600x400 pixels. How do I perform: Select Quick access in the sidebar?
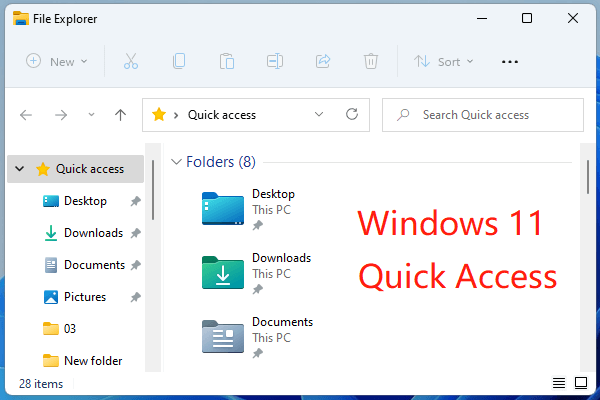point(76,169)
